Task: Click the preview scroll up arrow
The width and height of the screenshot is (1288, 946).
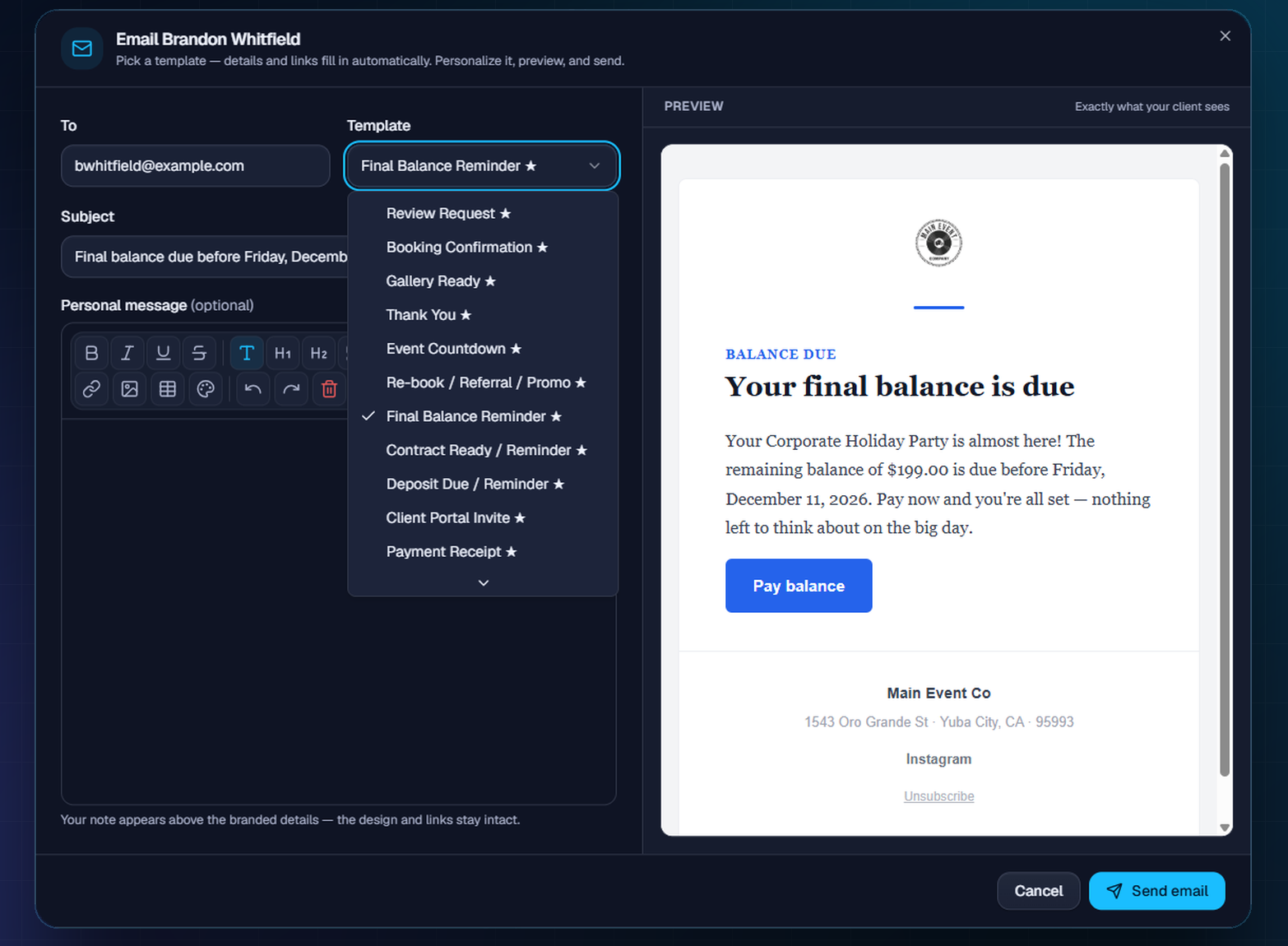Action: pos(1225,153)
